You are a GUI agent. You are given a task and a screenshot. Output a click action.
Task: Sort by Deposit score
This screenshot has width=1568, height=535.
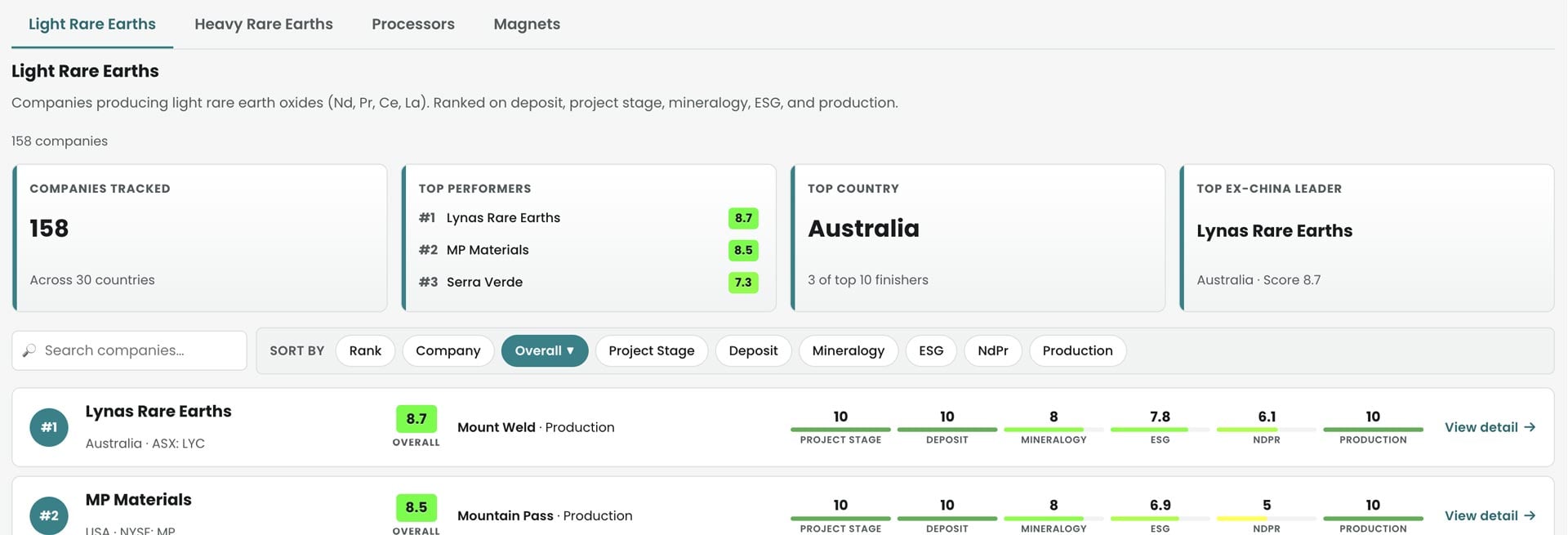[x=753, y=350]
